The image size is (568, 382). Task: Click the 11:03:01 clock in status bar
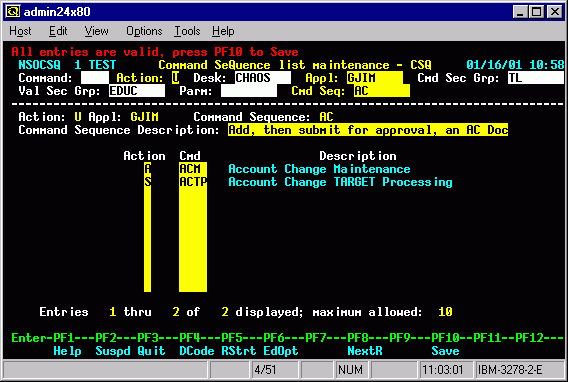click(443, 370)
